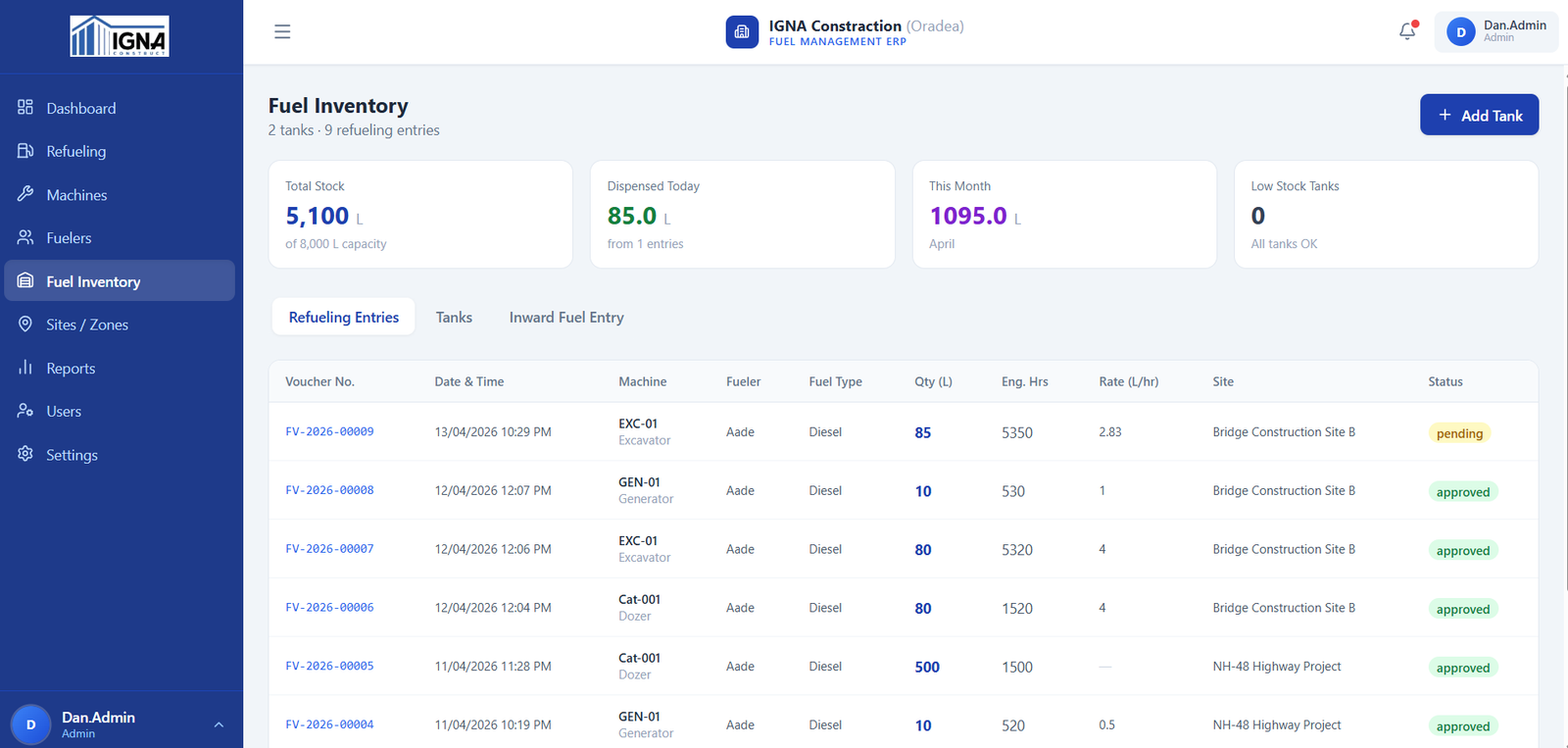
Task: Switch to the Tanks tab
Action: pyautogui.click(x=454, y=318)
